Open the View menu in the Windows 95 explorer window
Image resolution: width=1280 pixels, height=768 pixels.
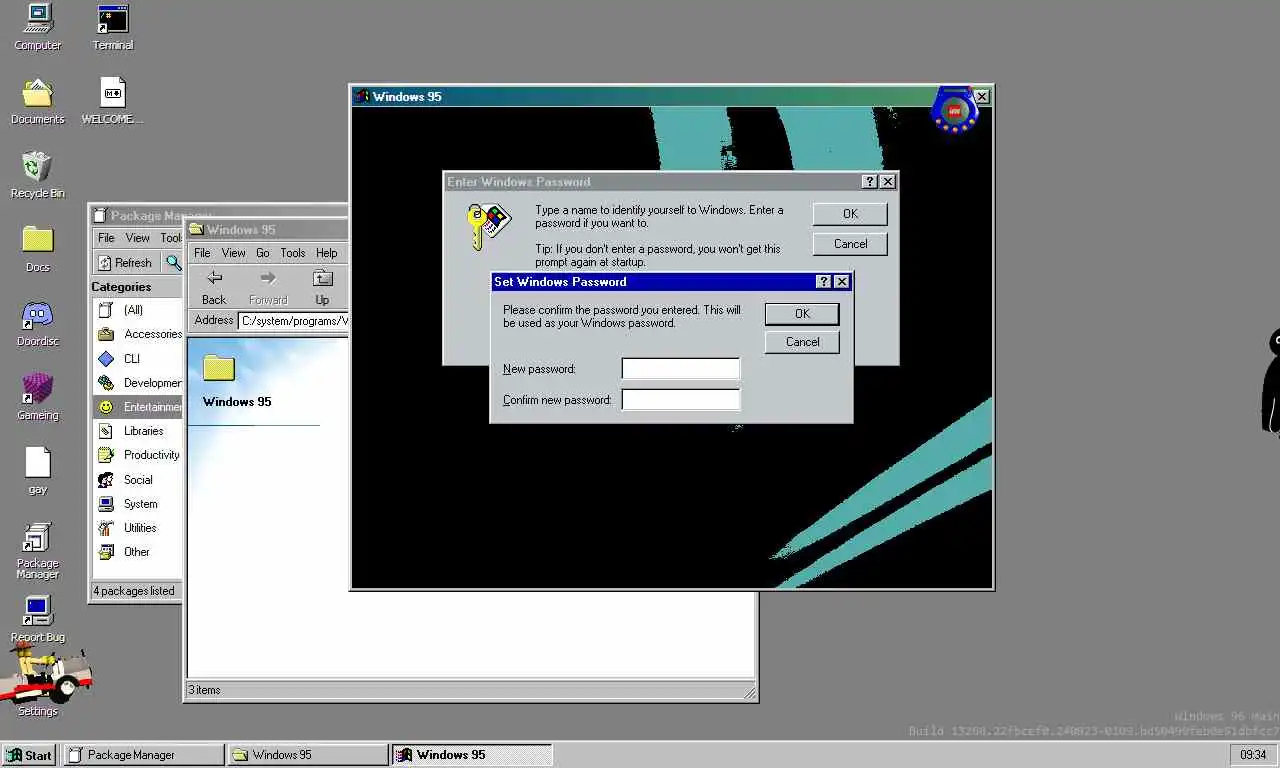pyautogui.click(x=233, y=253)
